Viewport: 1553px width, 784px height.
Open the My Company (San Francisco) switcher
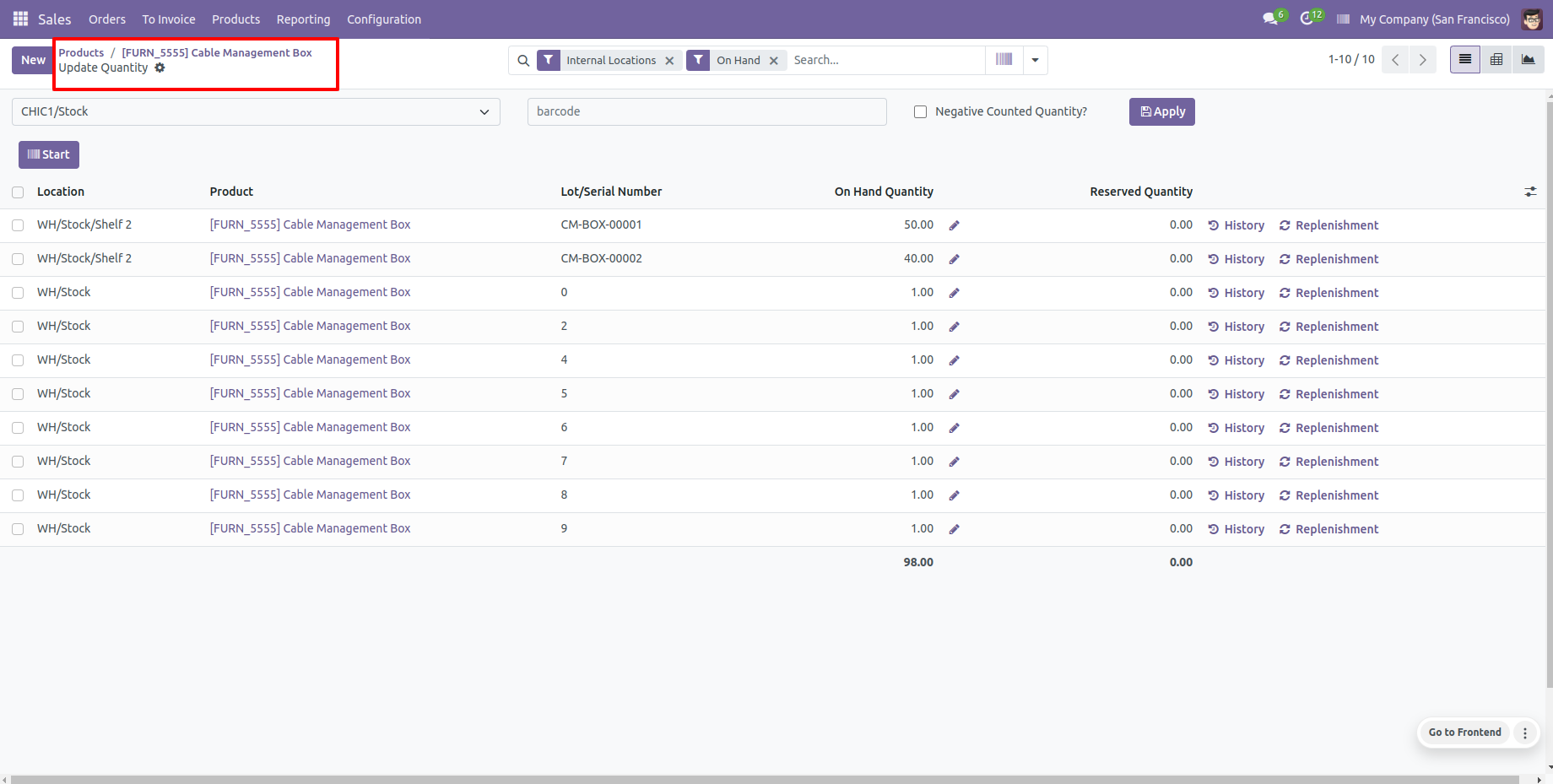[x=1434, y=19]
